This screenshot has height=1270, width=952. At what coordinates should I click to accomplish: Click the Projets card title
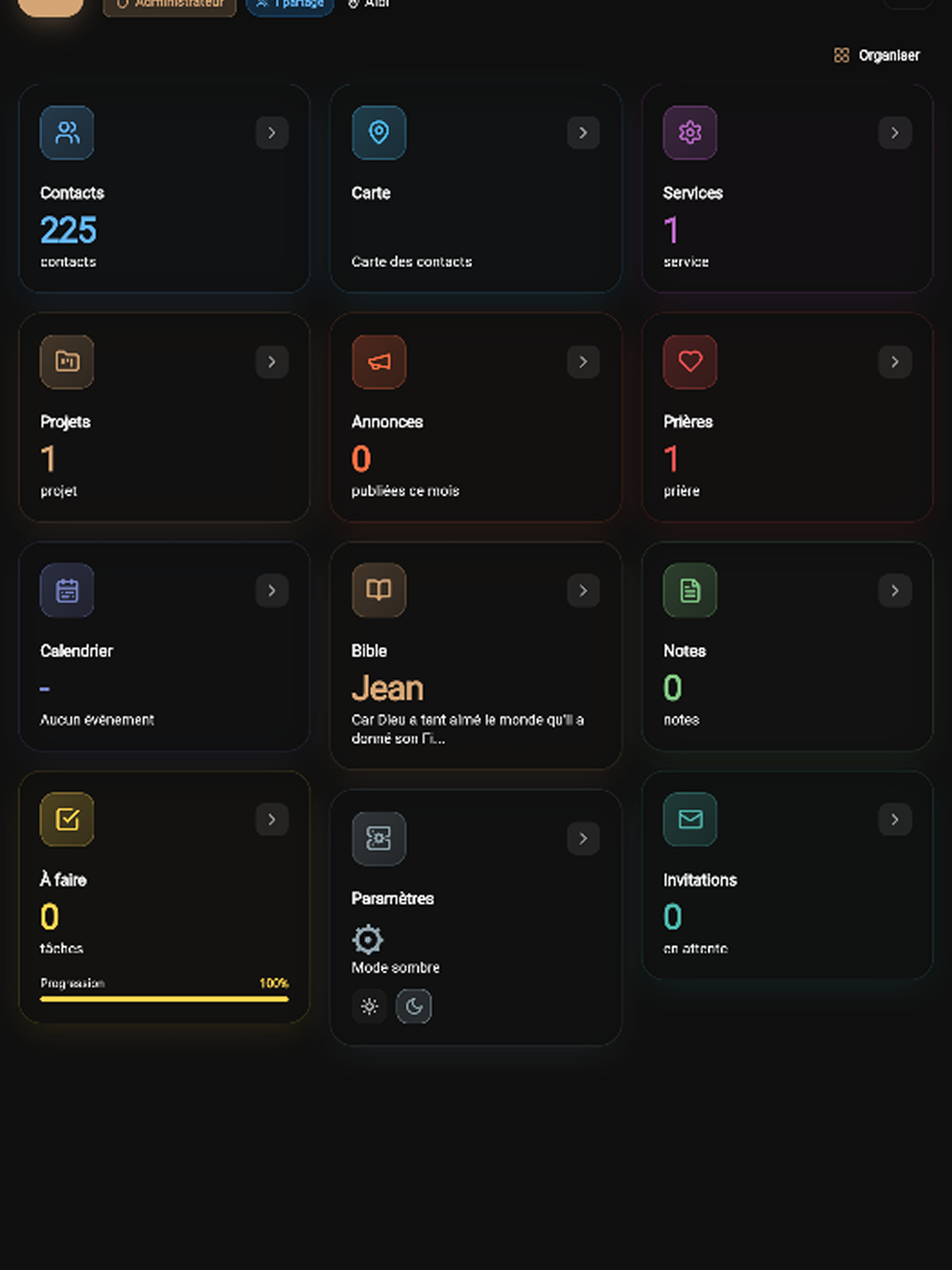coord(66,422)
